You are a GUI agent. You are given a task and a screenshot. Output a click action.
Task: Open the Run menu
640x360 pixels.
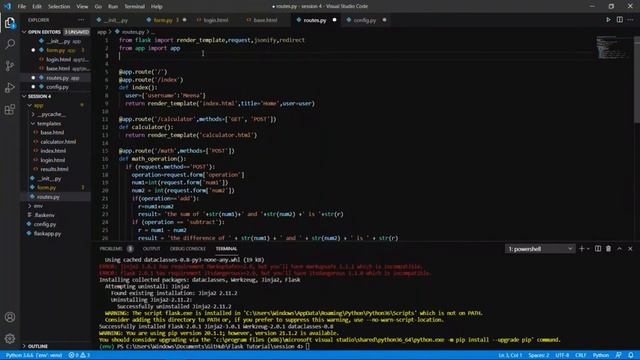[x=113, y=6]
